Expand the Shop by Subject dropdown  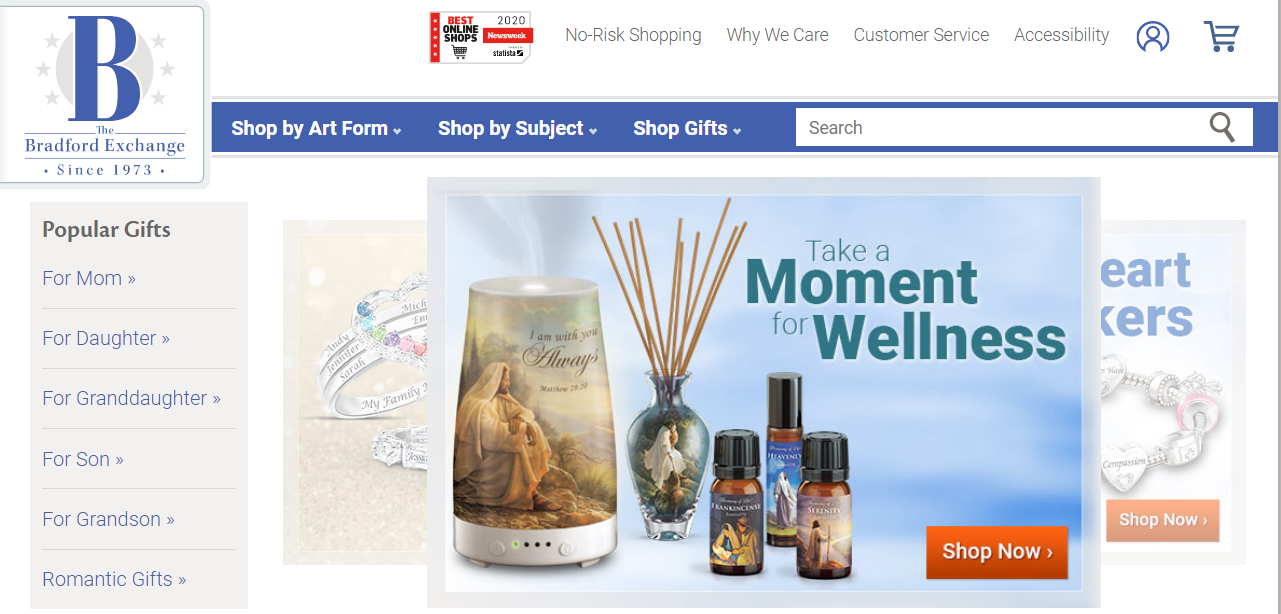coord(517,128)
